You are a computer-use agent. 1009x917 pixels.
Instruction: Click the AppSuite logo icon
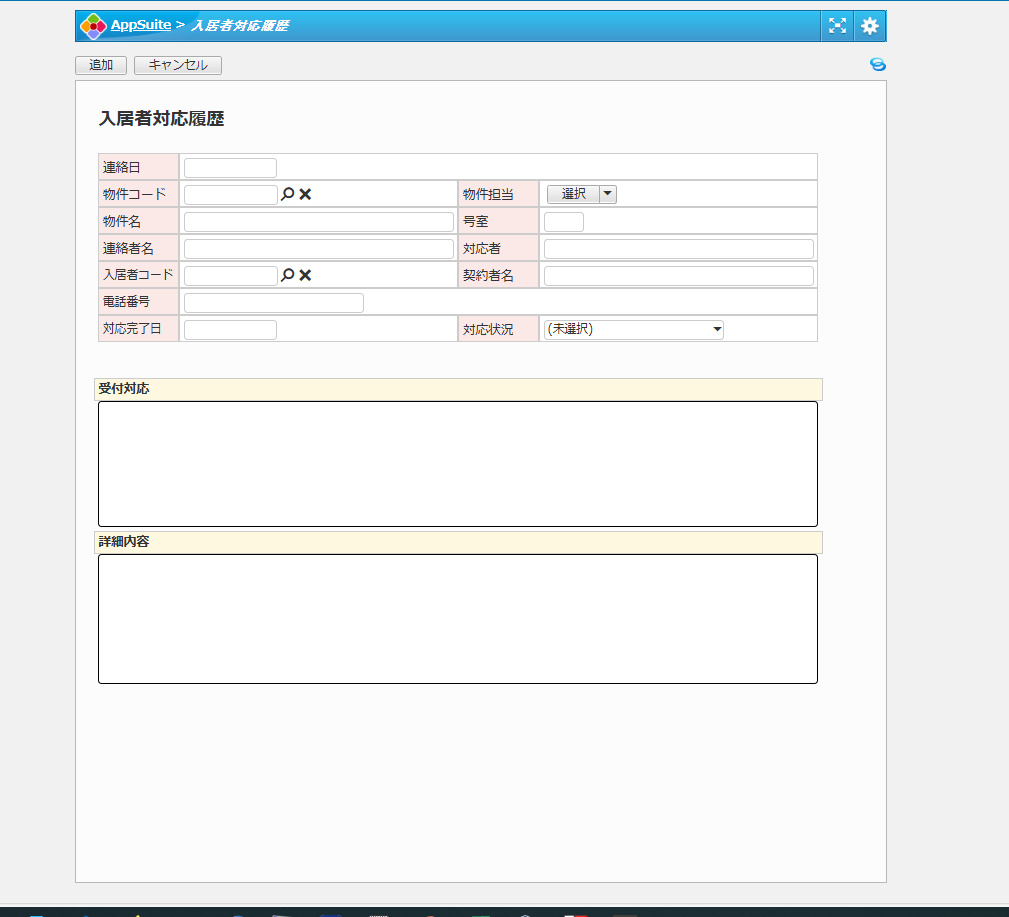coord(93,26)
